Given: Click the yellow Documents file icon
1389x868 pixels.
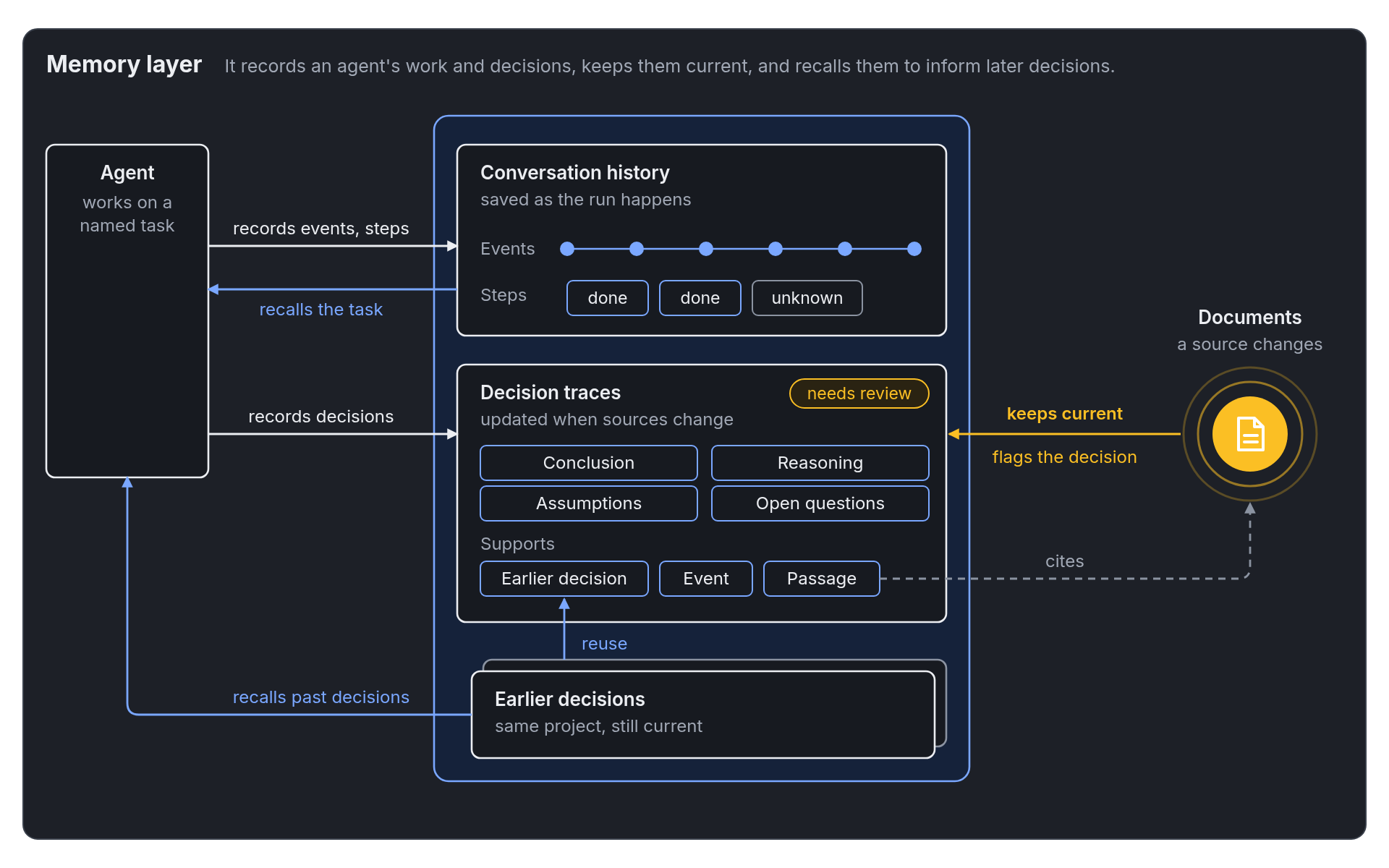Looking at the screenshot, I should (1249, 434).
